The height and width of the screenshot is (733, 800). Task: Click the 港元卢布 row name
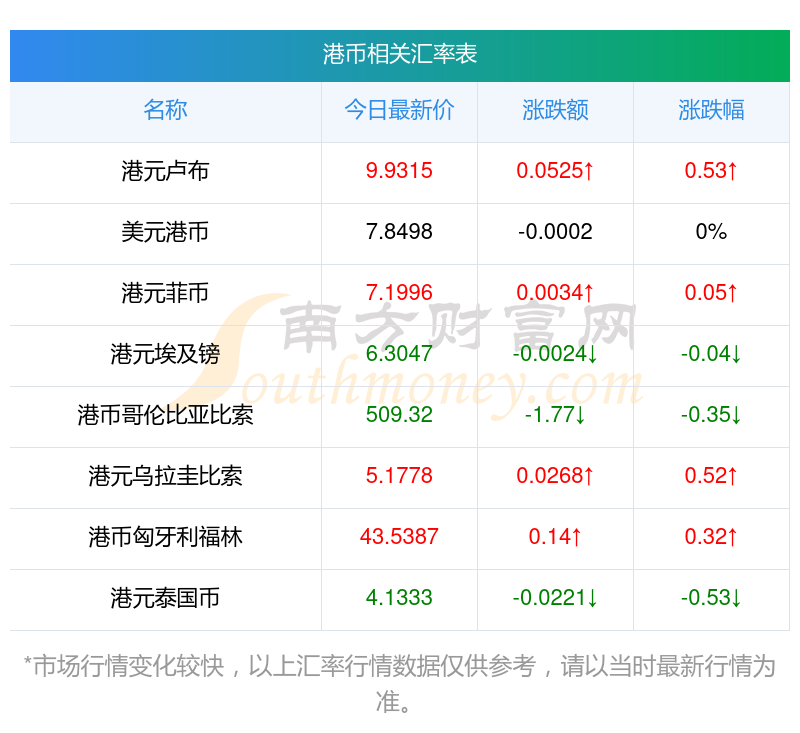pyautogui.click(x=165, y=171)
